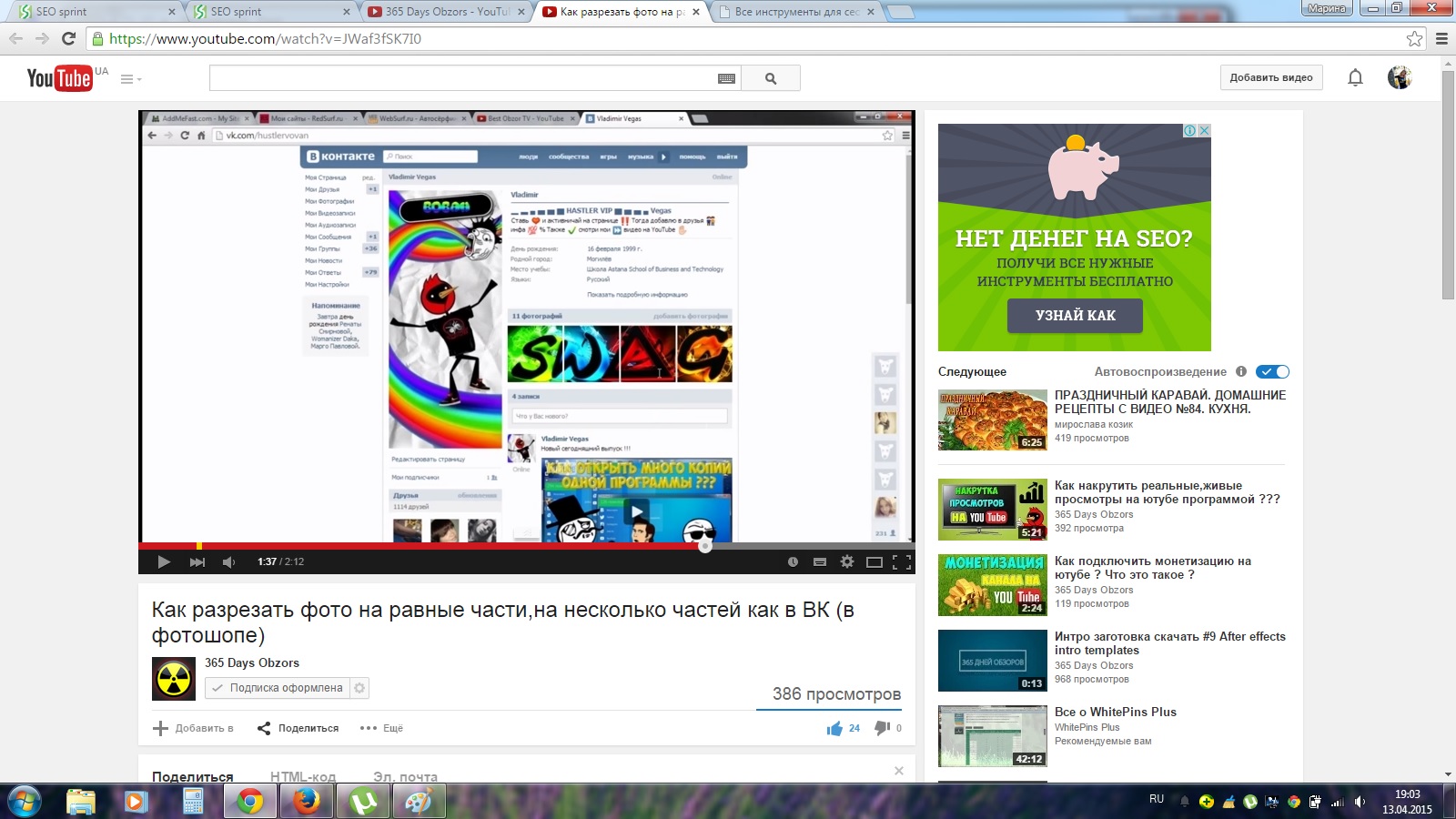1456x819 pixels.
Task: Click the RU language indicator
Action: click(x=1157, y=799)
